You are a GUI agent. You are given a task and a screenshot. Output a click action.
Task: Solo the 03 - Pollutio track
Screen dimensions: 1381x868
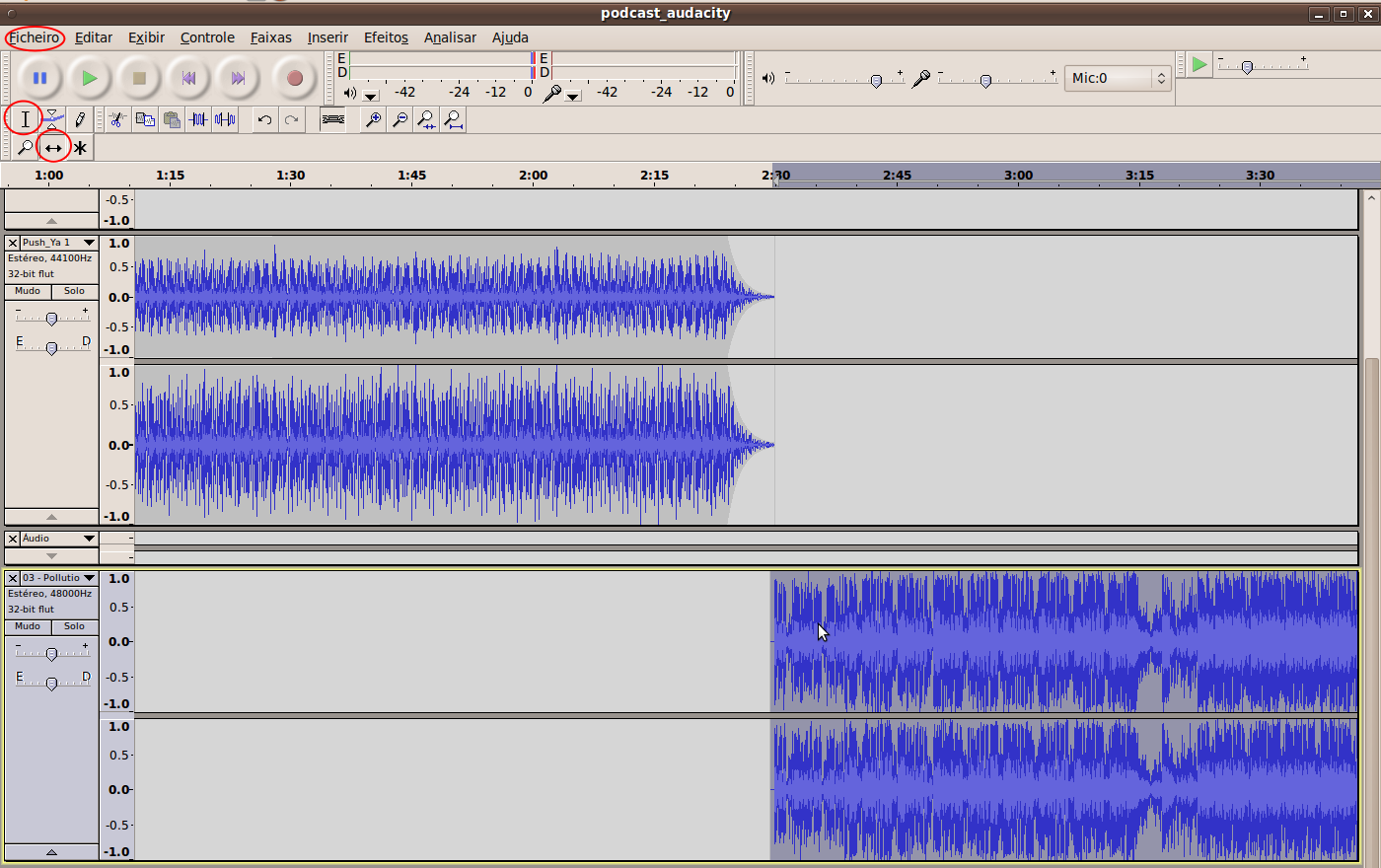point(75,627)
